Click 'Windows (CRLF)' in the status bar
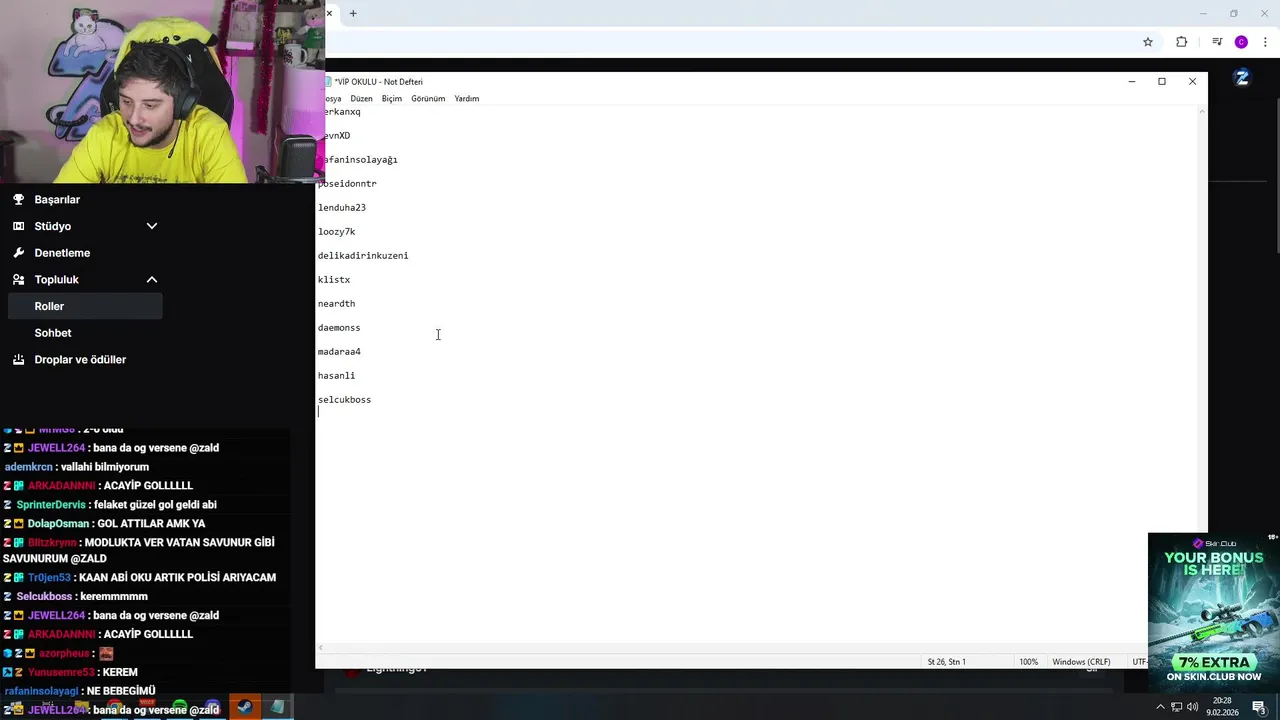The image size is (1280, 720). pyautogui.click(x=1081, y=662)
